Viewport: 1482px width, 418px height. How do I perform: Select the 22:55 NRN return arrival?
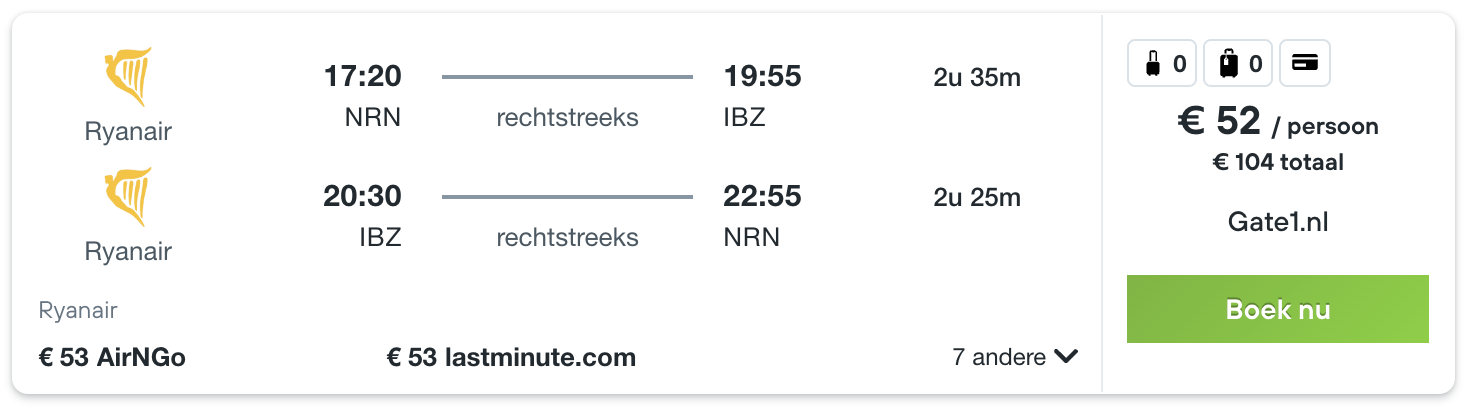[x=763, y=216]
